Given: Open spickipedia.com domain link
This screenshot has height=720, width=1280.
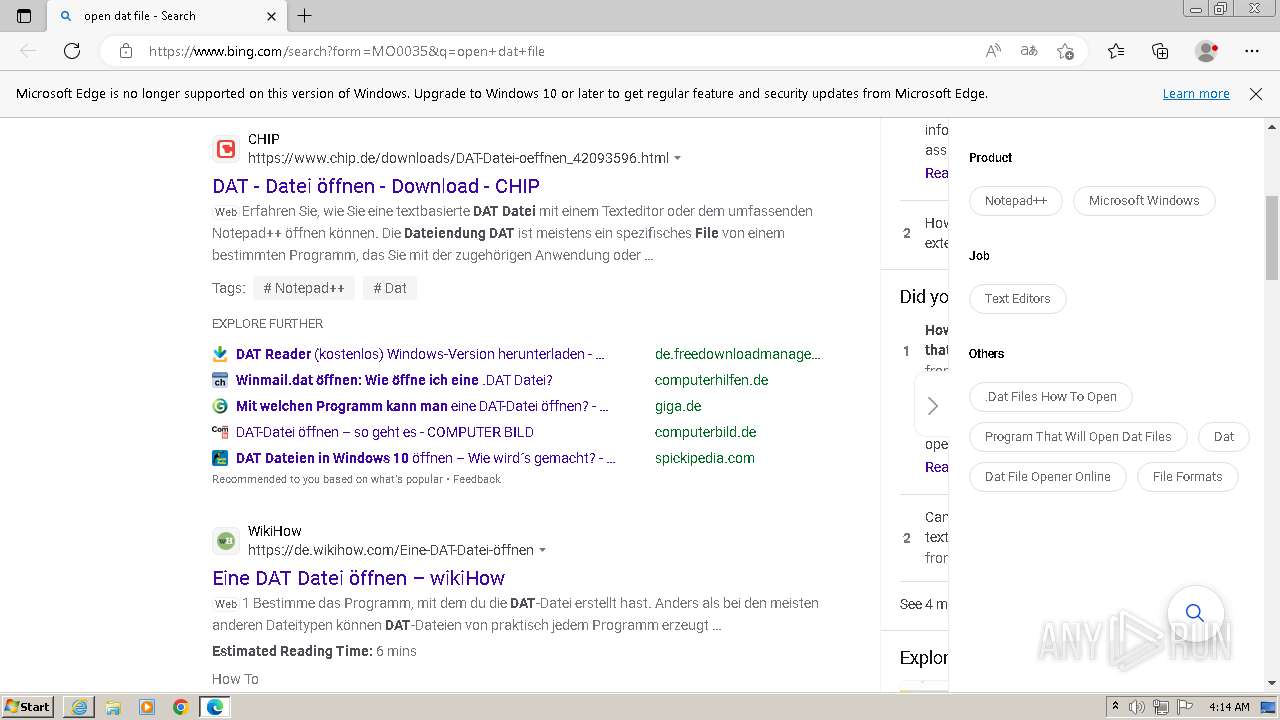Looking at the screenshot, I should tap(705, 458).
